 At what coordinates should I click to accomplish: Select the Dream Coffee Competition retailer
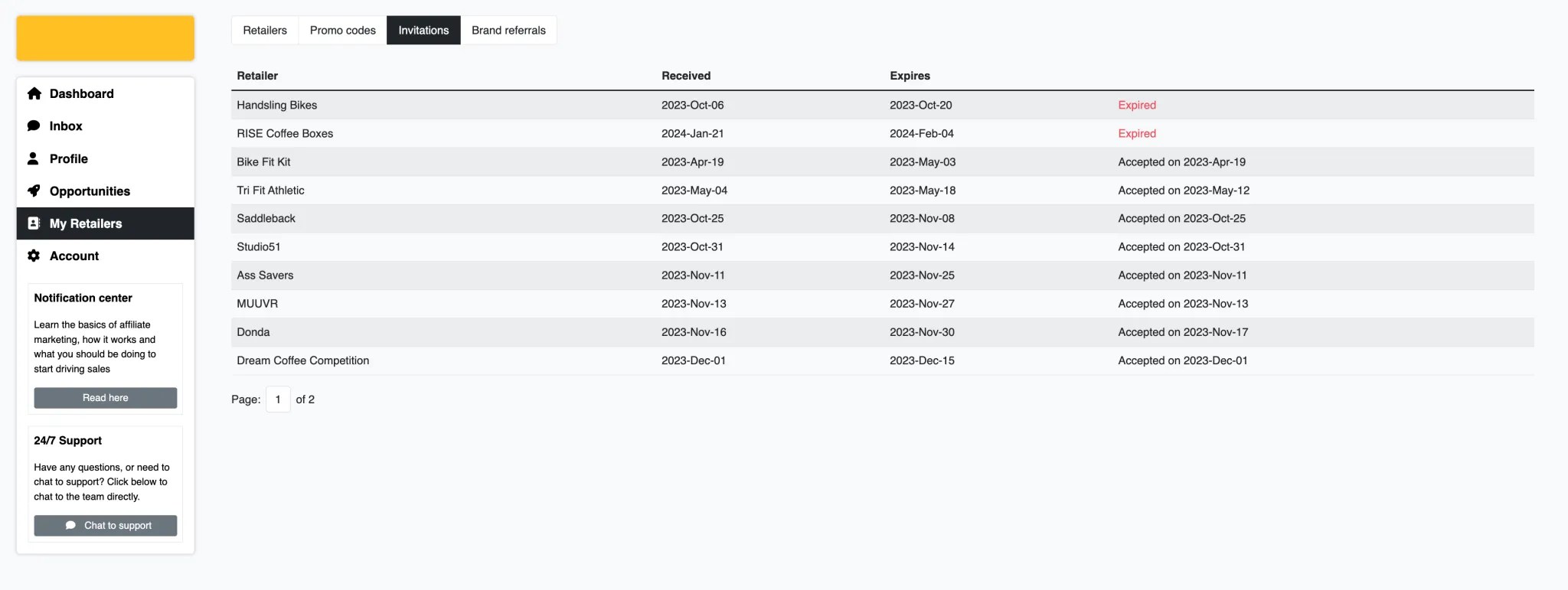coord(302,360)
